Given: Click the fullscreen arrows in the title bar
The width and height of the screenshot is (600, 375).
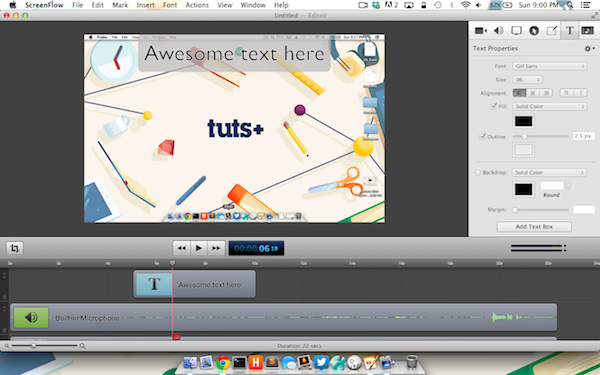Looking at the screenshot, I should (594, 15).
